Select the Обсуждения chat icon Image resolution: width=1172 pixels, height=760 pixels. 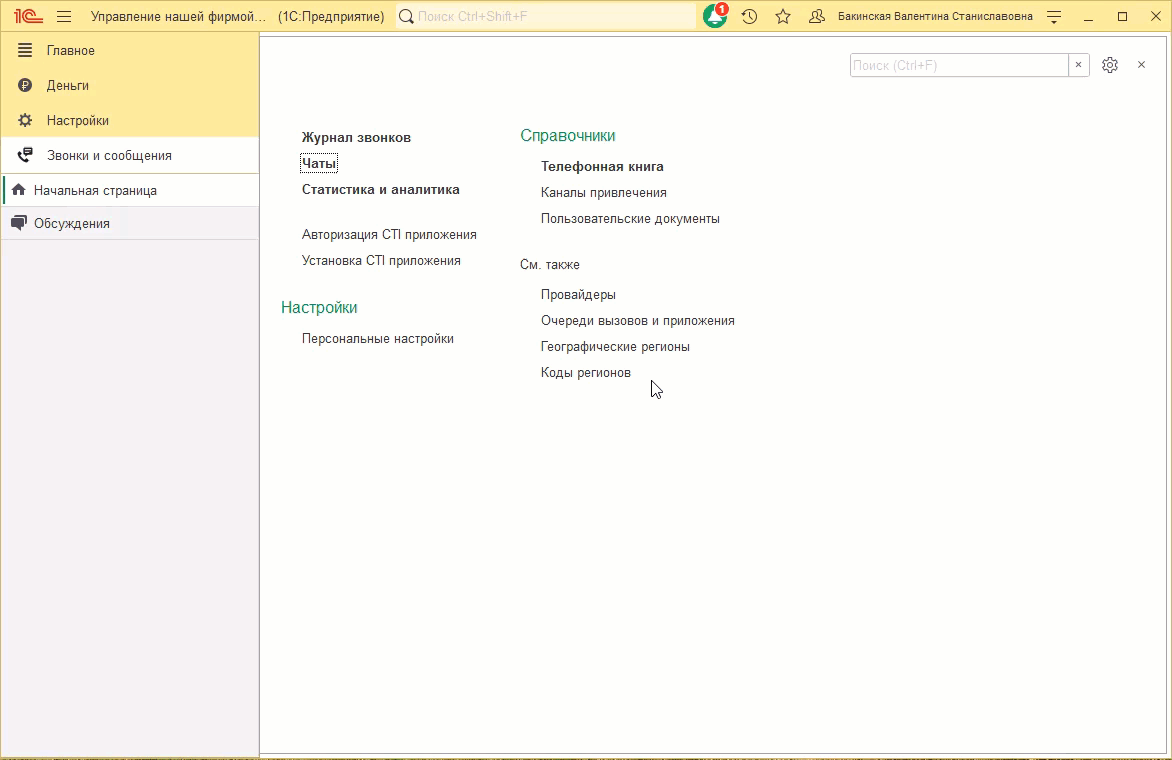pyautogui.click(x=17, y=222)
